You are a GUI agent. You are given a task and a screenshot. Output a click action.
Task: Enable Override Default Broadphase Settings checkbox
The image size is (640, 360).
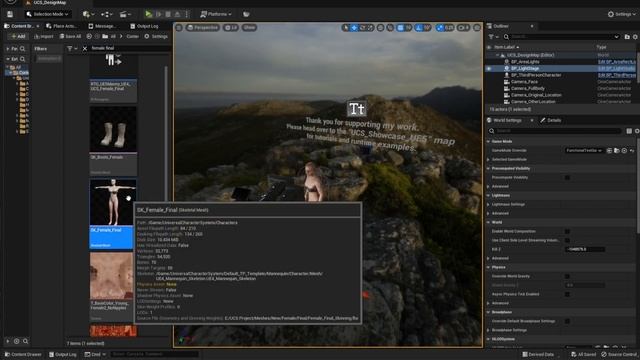tap(567, 321)
